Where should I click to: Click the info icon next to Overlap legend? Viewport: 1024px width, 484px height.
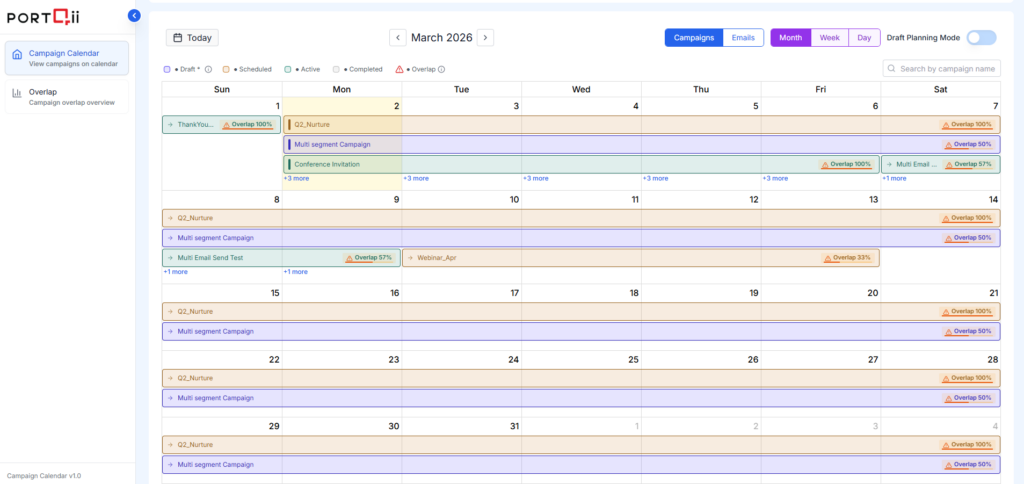[442, 69]
